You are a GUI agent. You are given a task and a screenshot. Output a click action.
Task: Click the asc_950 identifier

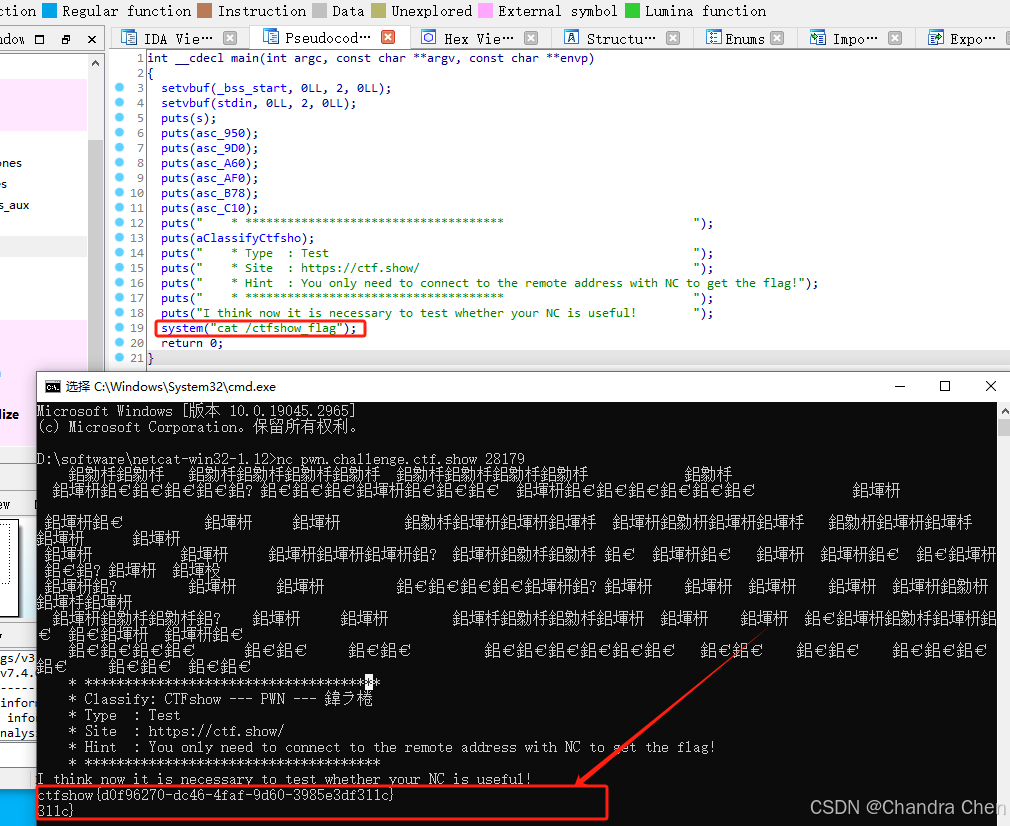(220, 133)
